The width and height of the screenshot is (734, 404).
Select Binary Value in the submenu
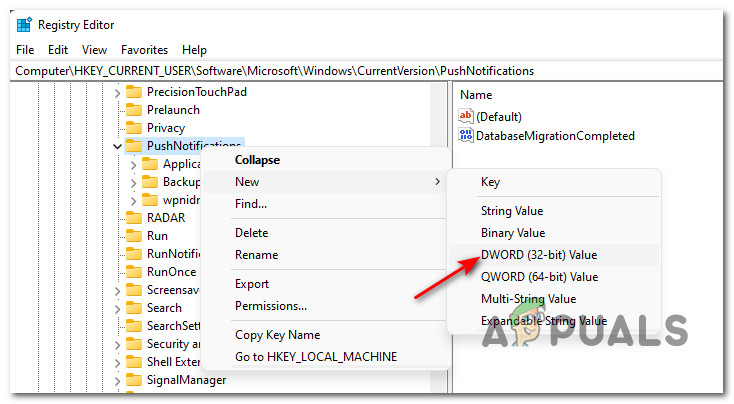pos(554,233)
